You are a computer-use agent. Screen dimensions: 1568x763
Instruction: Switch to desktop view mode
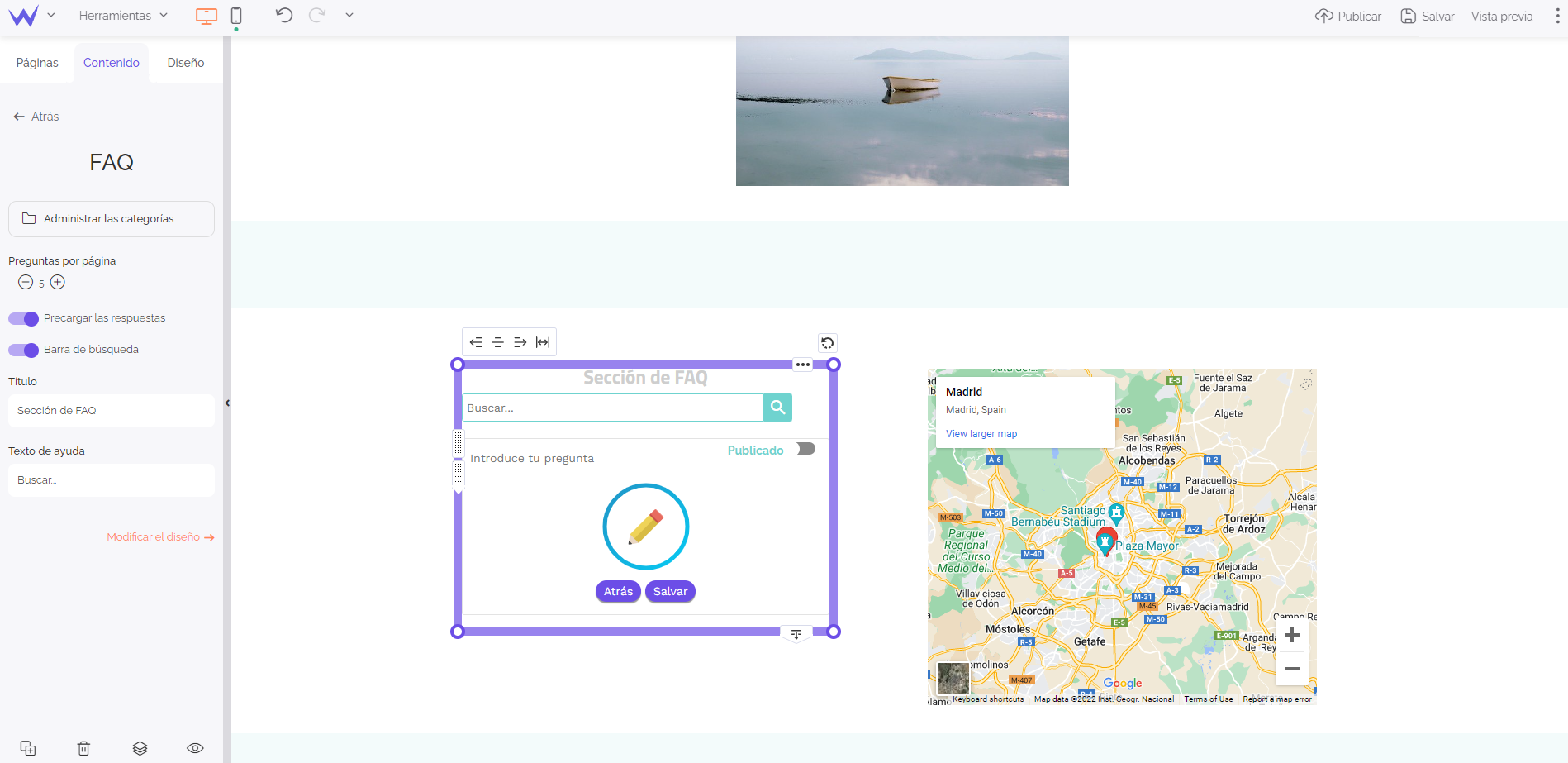(x=207, y=16)
